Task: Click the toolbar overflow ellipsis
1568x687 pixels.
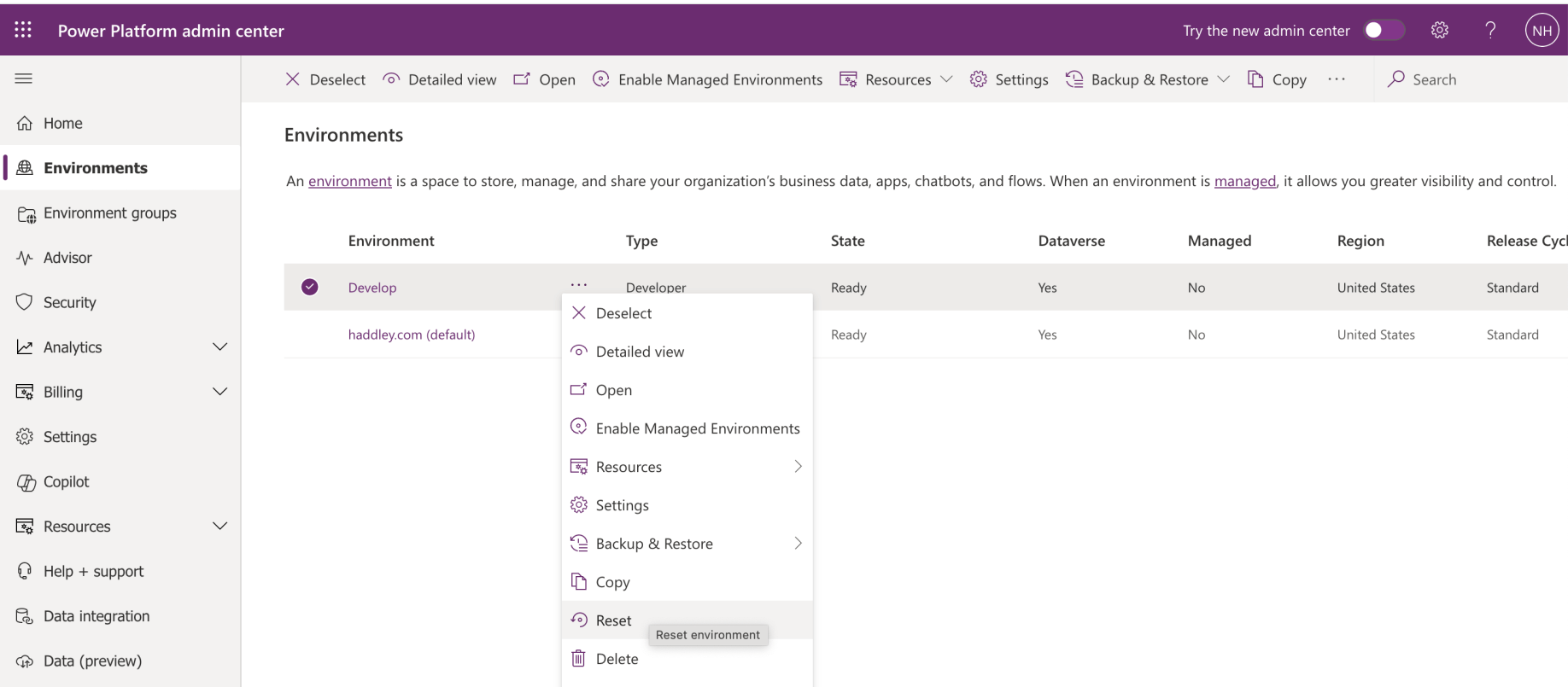Action: (1337, 79)
